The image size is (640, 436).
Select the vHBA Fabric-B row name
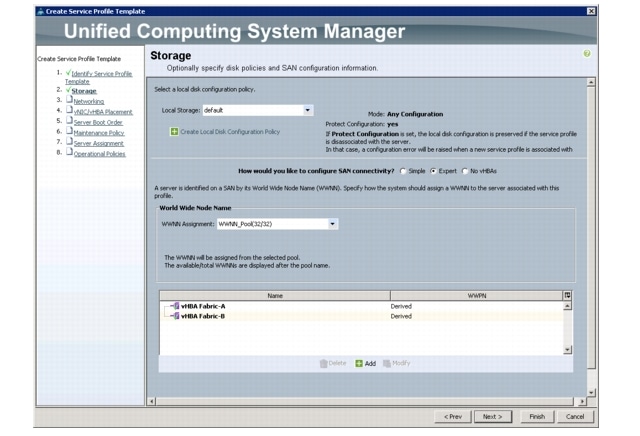[203, 316]
